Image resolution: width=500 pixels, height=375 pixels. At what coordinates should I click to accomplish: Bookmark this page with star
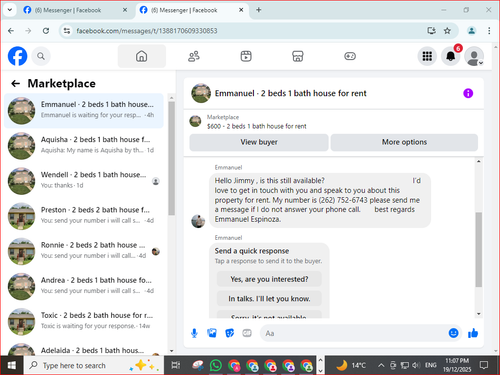[447, 31]
